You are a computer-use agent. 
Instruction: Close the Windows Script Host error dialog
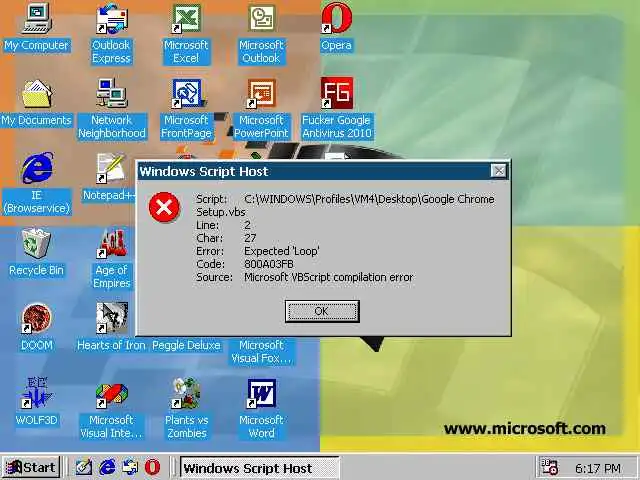click(x=499, y=171)
